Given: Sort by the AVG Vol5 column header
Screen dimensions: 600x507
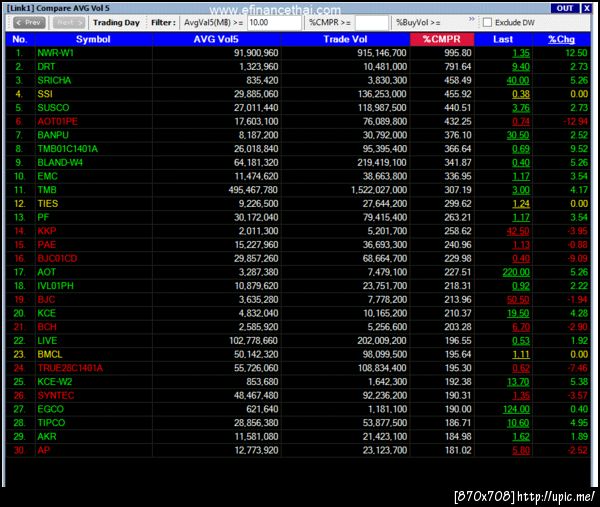Looking at the screenshot, I should [216, 39].
